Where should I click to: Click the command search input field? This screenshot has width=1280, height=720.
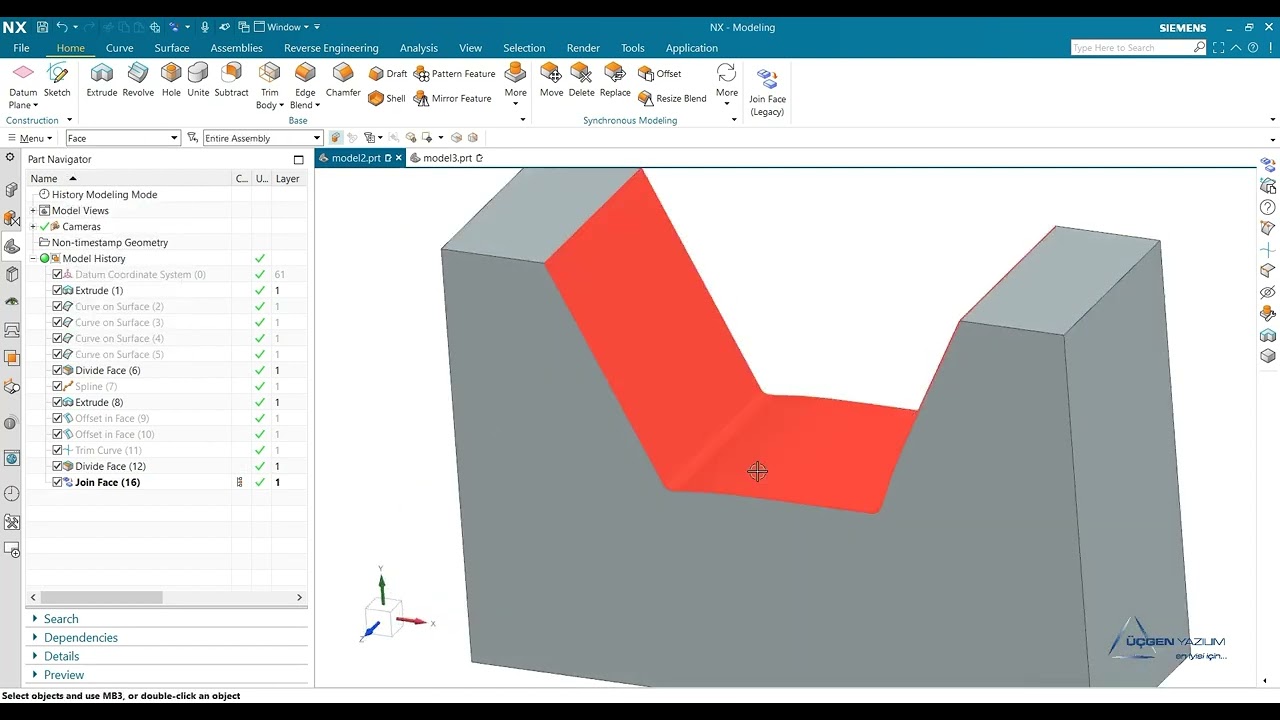[1131, 47]
